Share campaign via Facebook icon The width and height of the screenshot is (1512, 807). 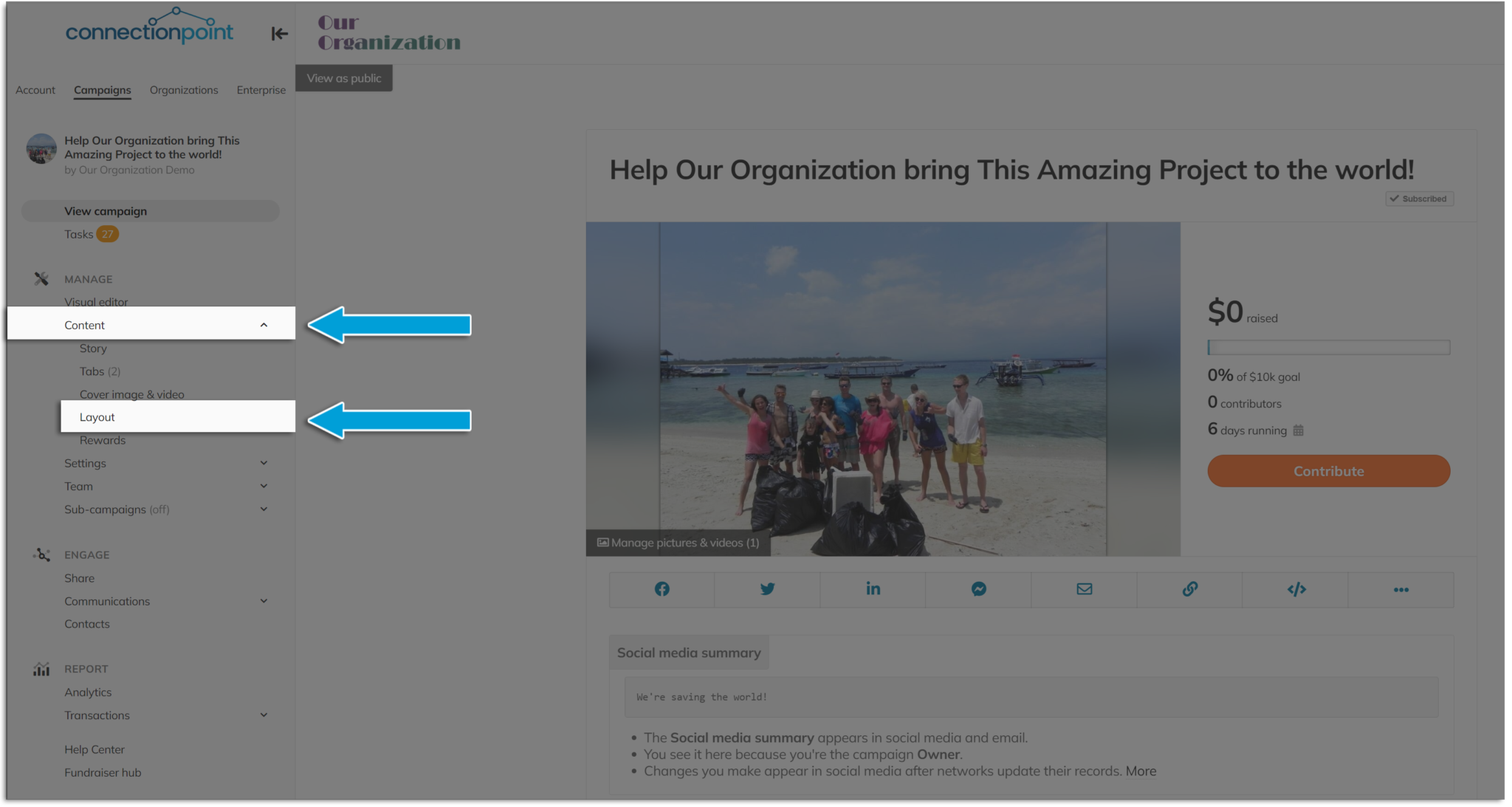pyautogui.click(x=661, y=589)
